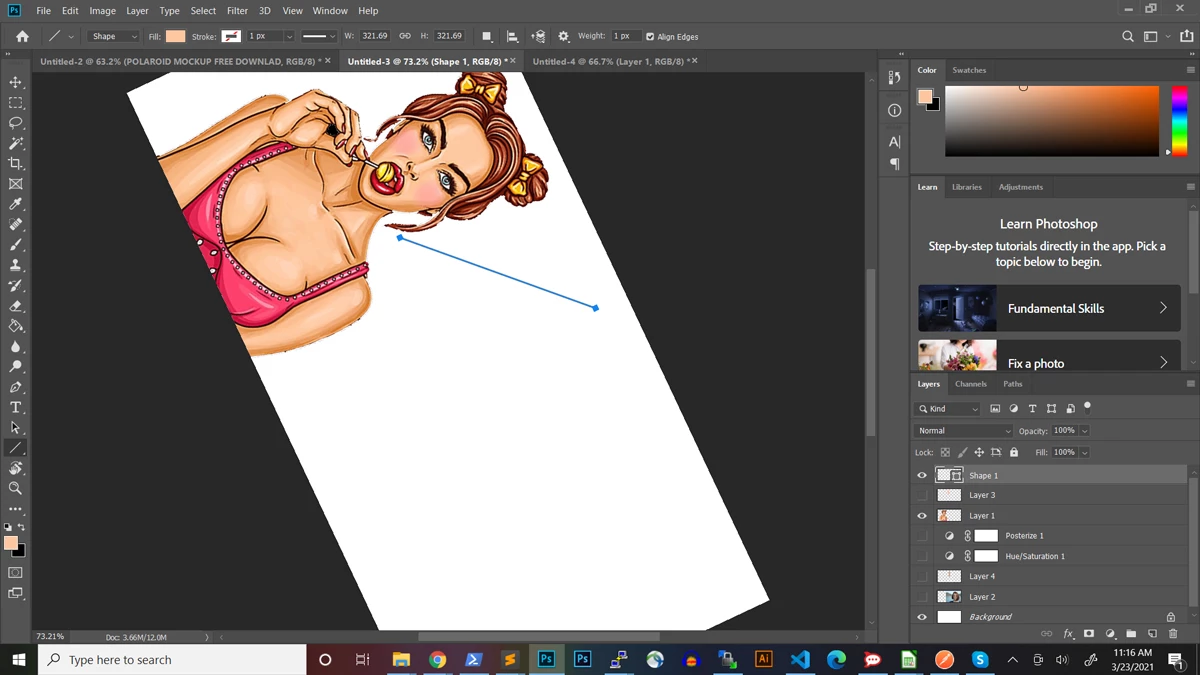Open the stroke width dropdown
The height and width of the screenshot is (675, 1200).
290,37
